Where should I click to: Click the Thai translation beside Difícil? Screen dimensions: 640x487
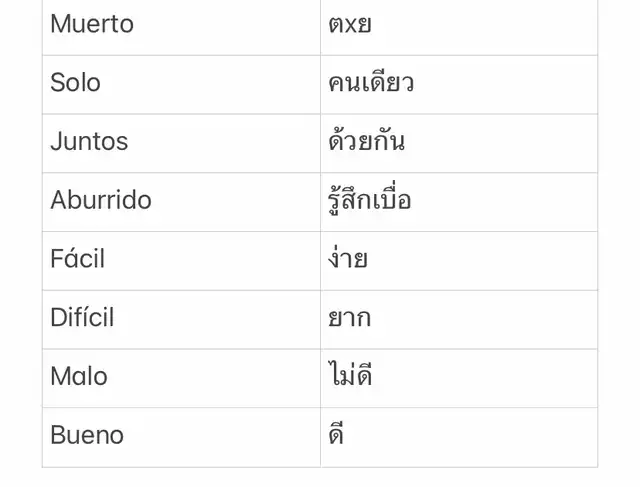[350, 318]
